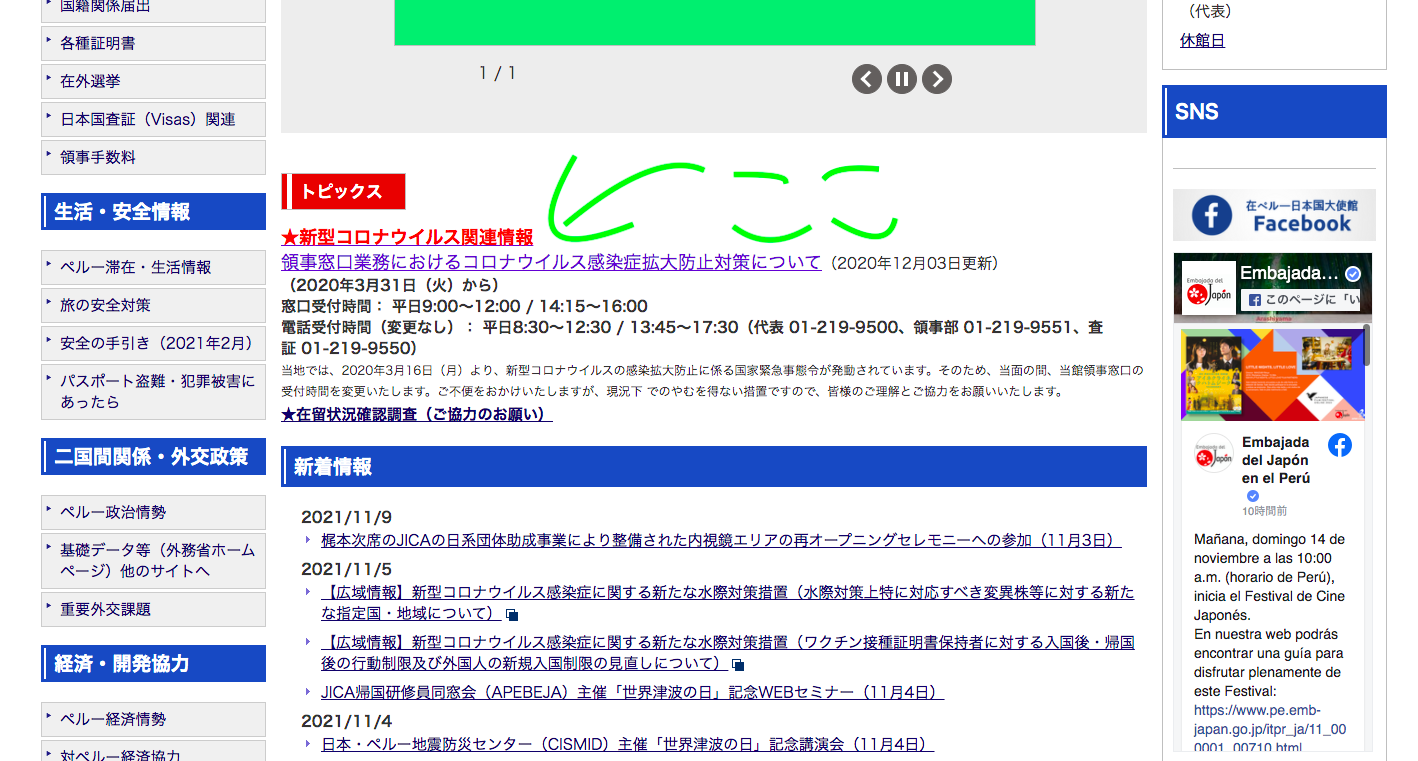Open 旅の安全対策 sidebar item
The image size is (1418, 761).
point(105,305)
